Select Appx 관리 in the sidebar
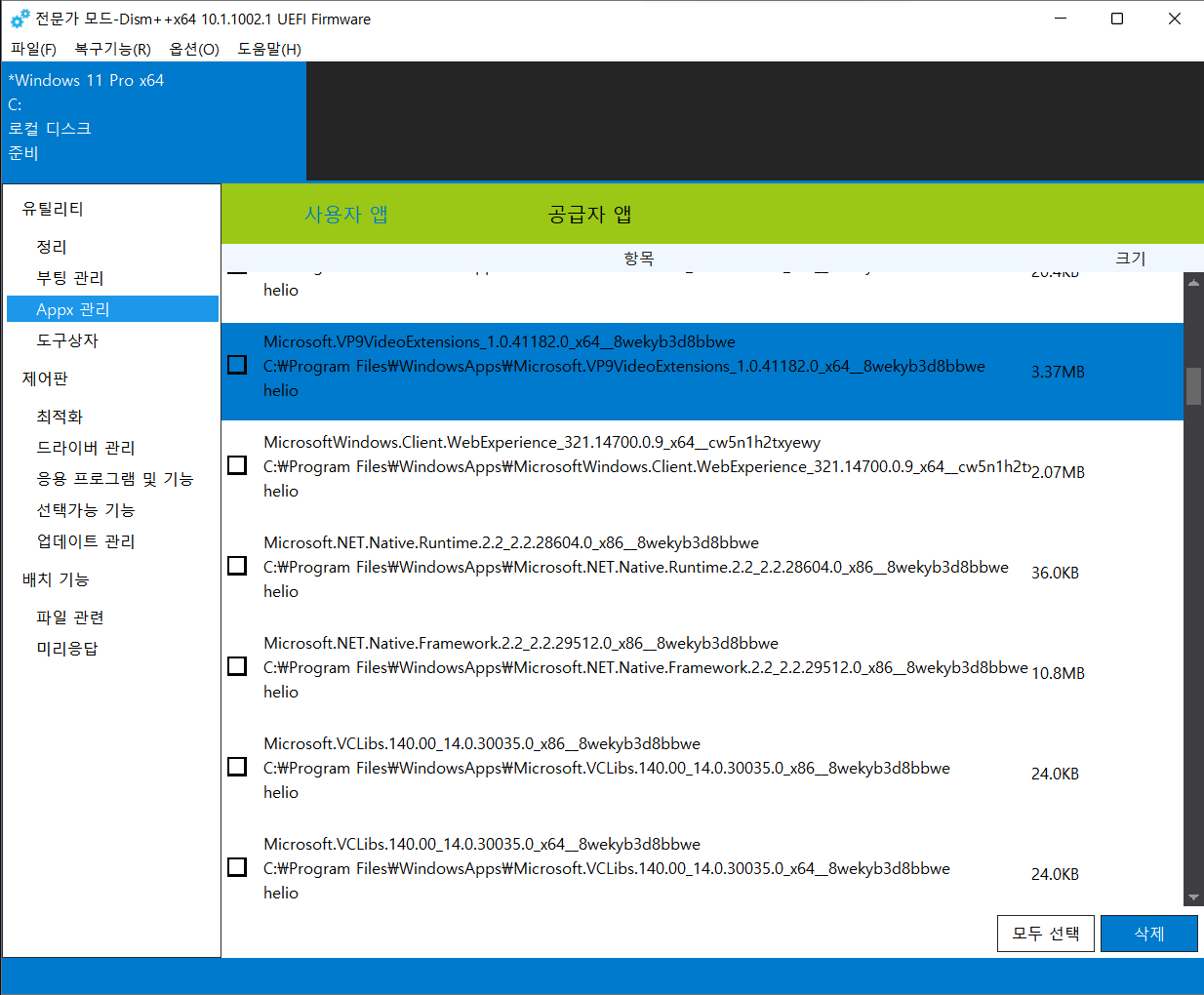The height and width of the screenshot is (995, 1204). tap(112, 309)
